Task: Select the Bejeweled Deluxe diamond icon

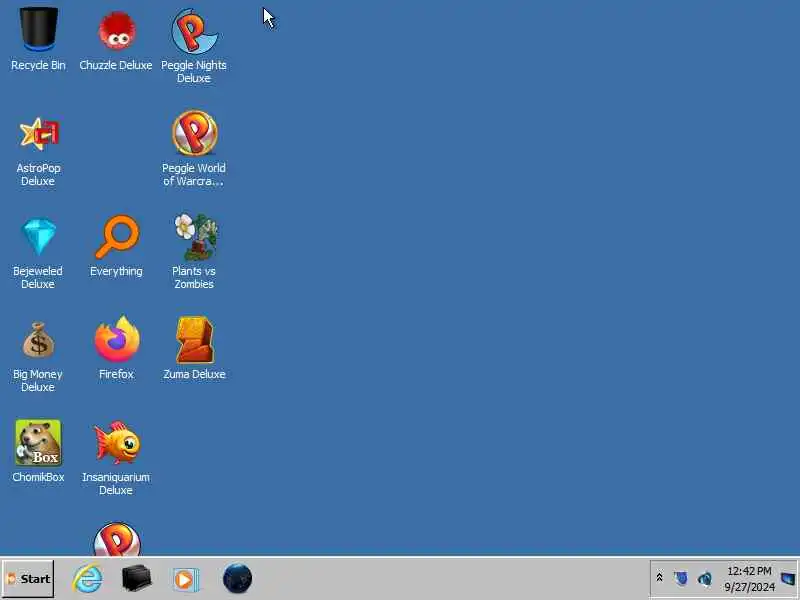Action: 39,236
